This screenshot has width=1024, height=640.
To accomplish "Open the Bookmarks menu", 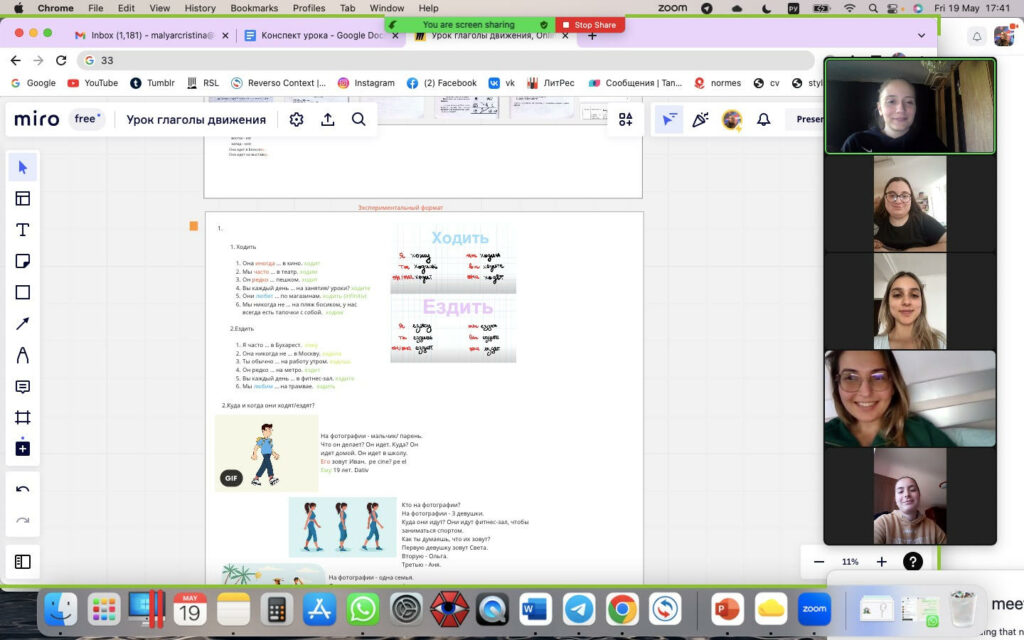I will [254, 8].
